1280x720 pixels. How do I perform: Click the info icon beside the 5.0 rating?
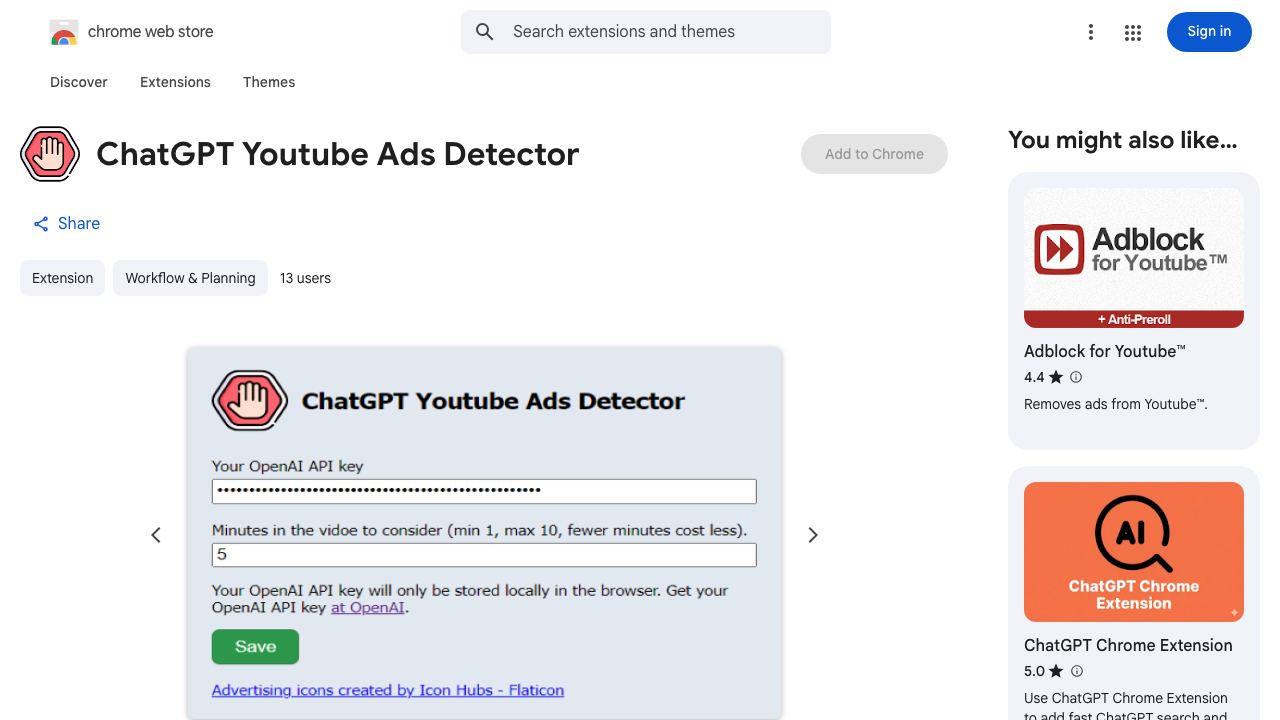point(1076,671)
